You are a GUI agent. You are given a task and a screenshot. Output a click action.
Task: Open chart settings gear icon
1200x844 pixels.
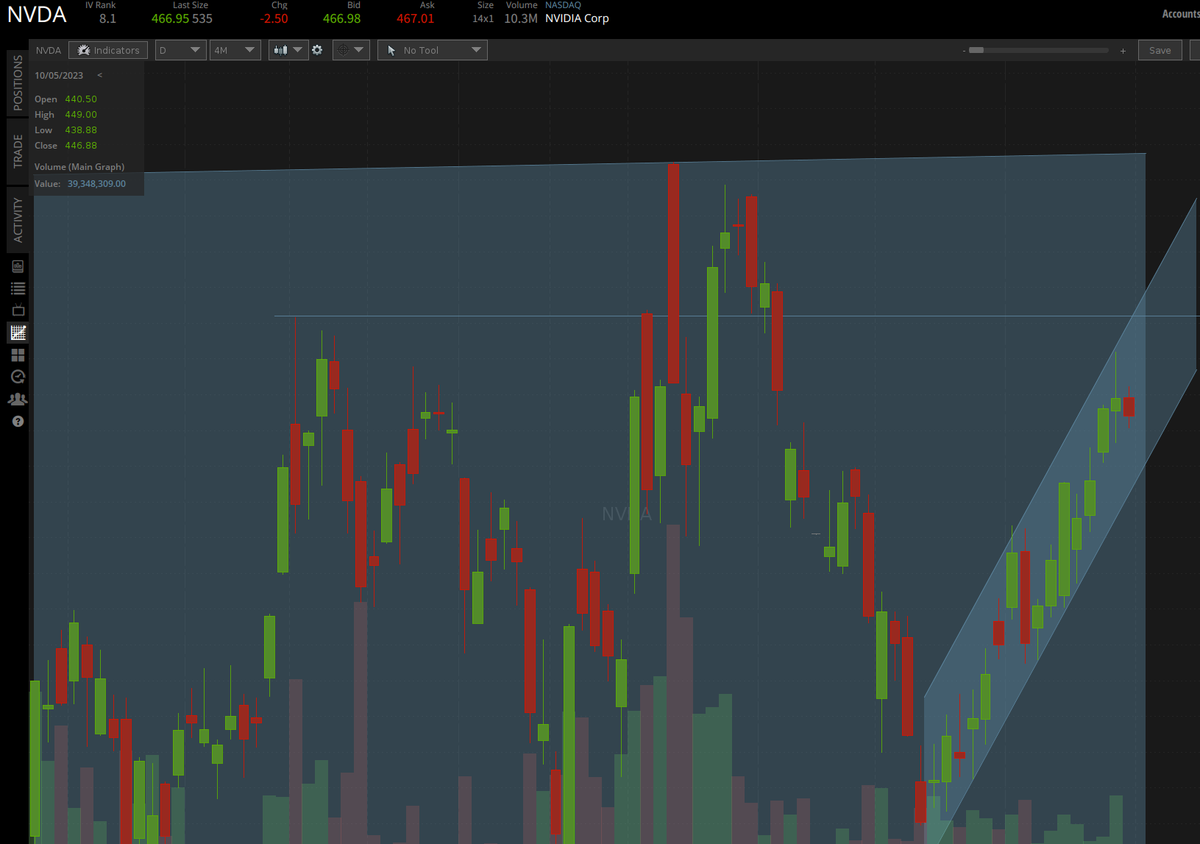pyautogui.click(x=318, y=50)
